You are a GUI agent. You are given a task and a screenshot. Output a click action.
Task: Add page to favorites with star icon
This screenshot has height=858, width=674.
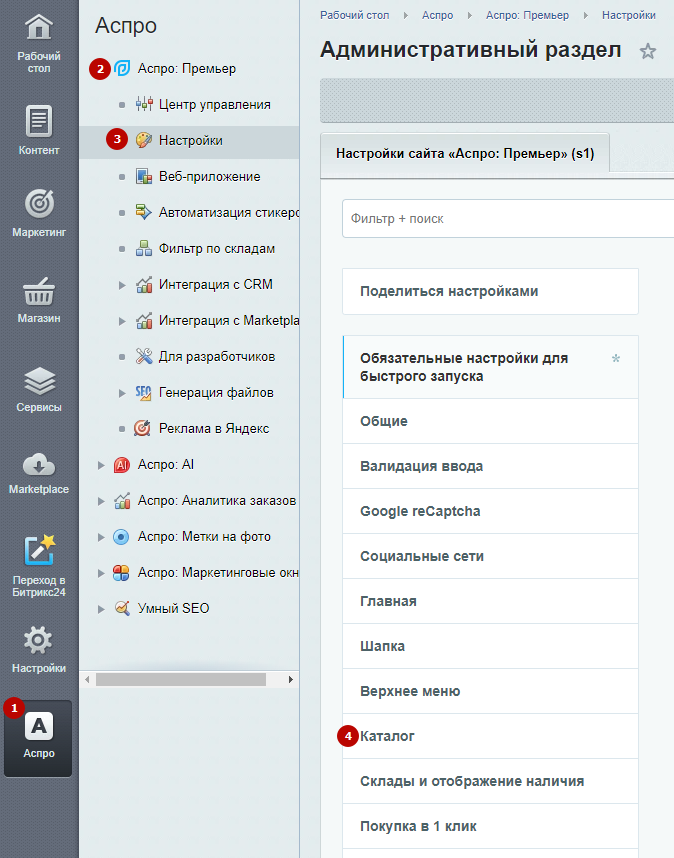[x=648, y=51]
